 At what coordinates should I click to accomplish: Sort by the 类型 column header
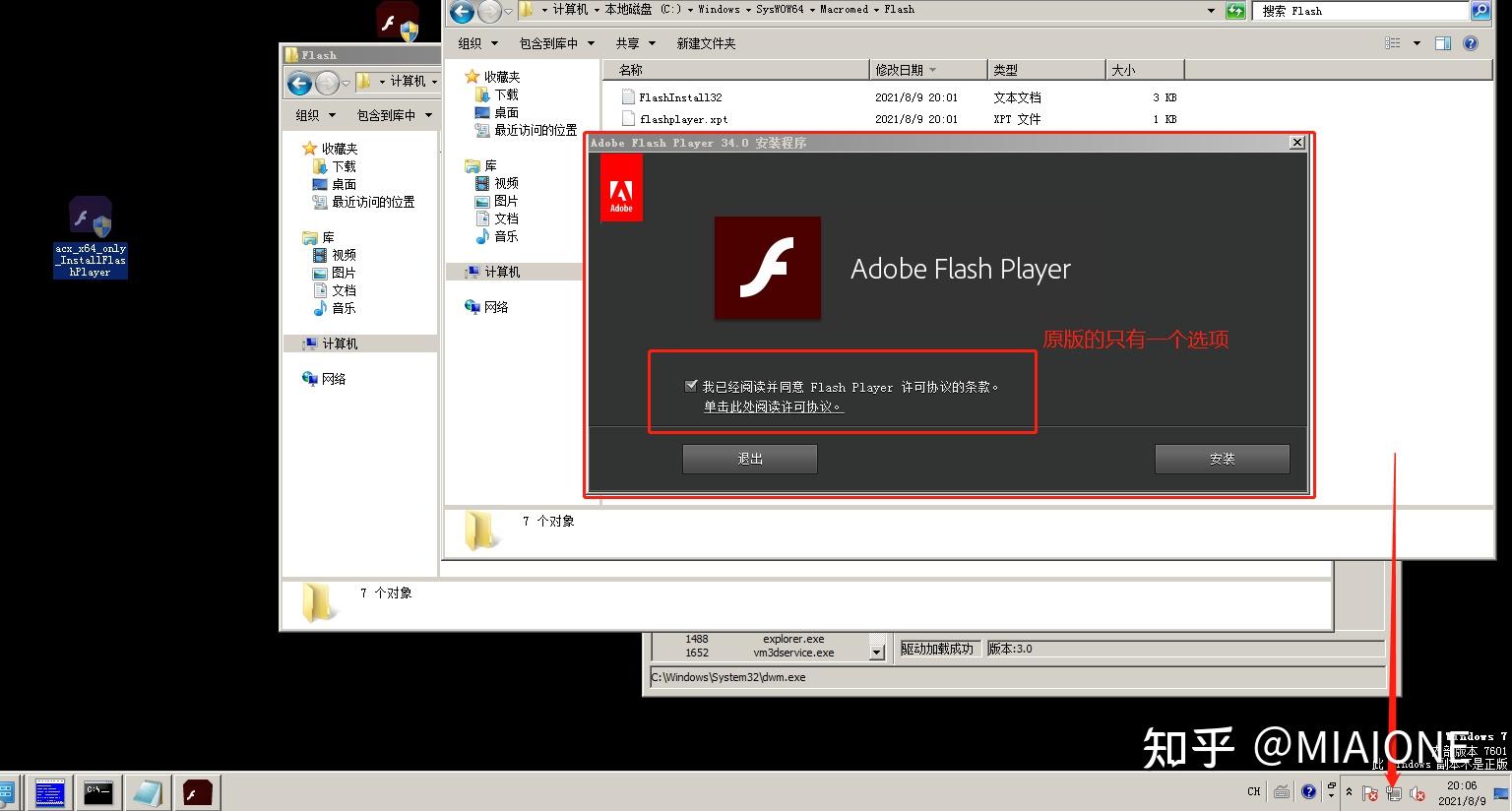tap(1046, 70)
